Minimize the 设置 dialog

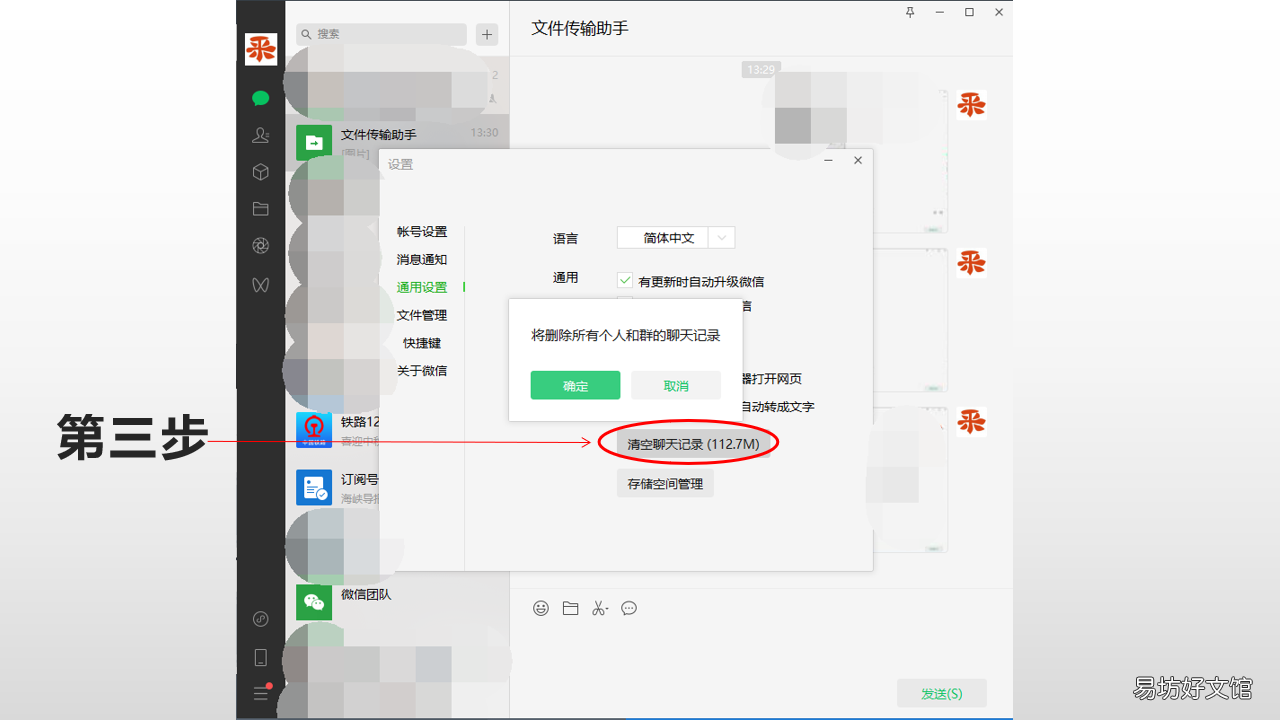point(828,160)
